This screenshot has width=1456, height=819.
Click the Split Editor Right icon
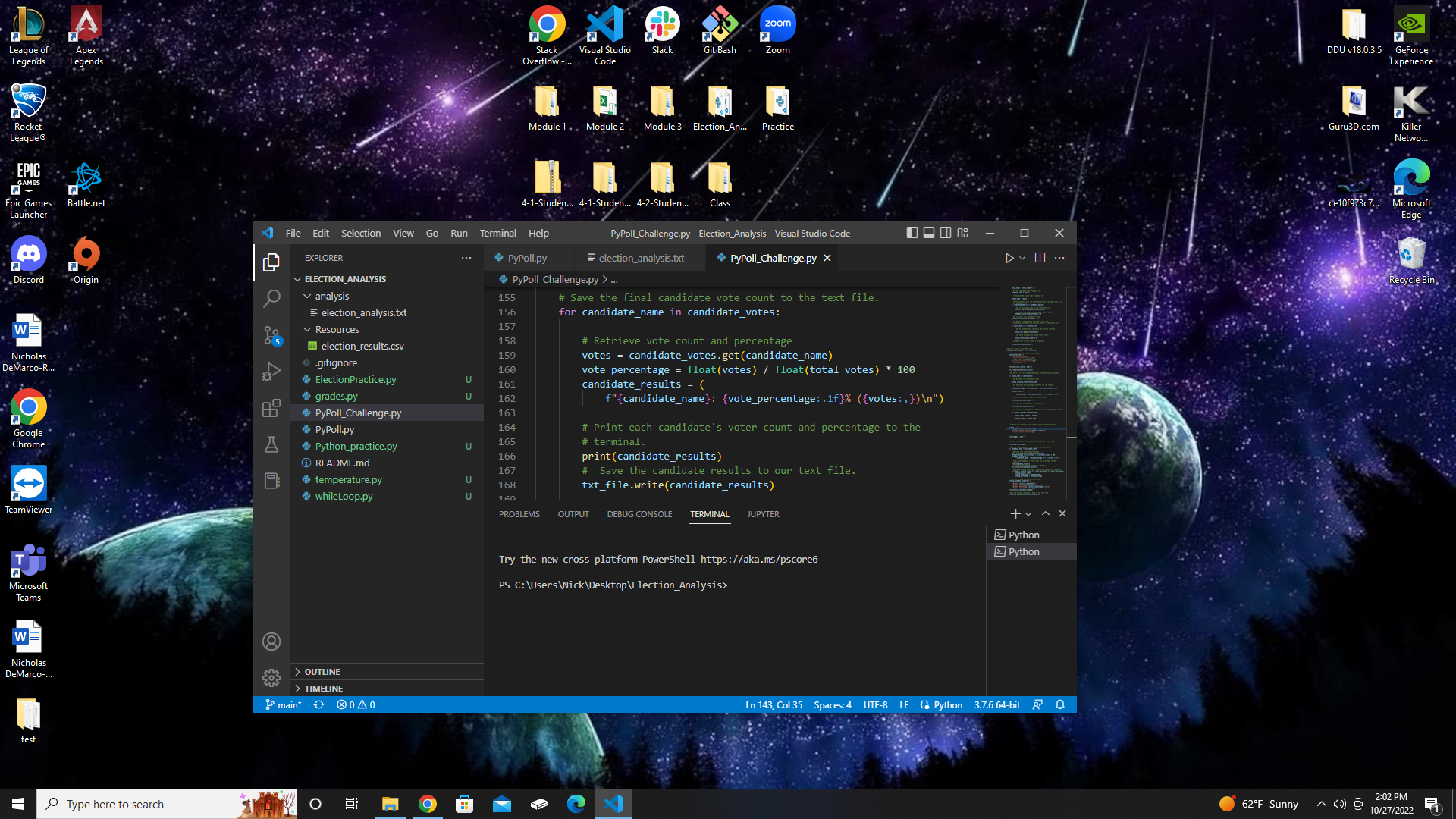point(1040,258)
